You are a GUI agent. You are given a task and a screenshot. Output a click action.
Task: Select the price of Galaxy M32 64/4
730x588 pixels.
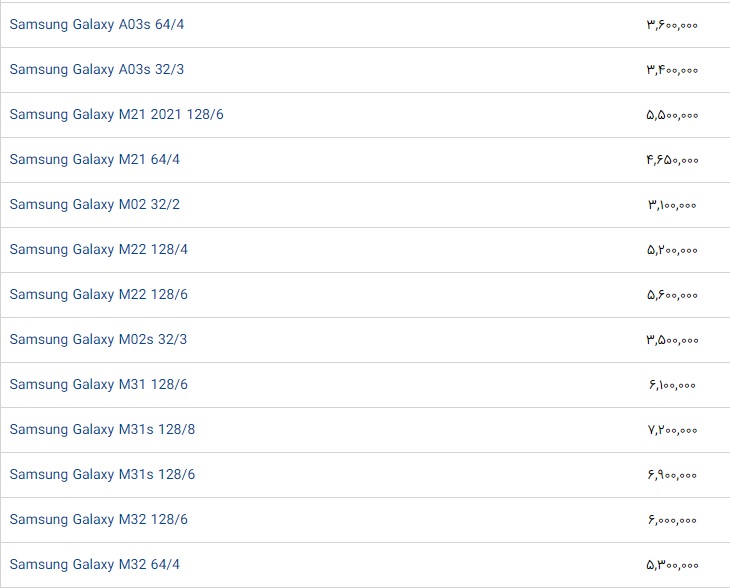672,564
